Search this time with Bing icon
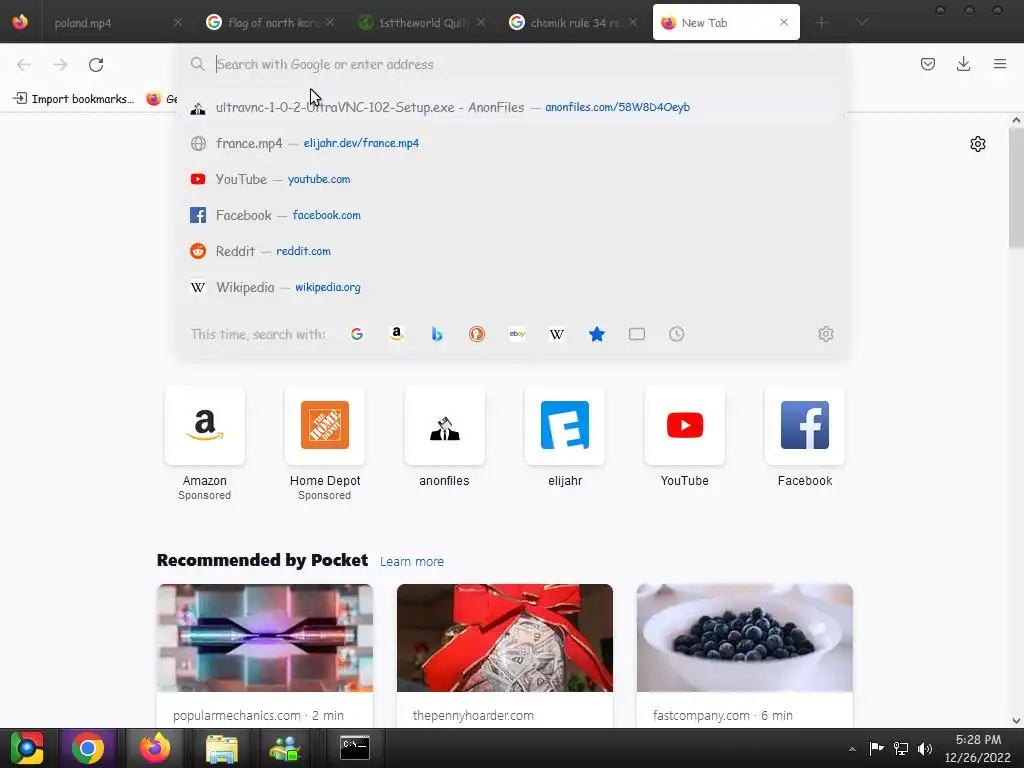Image resolution: width=1024 pixels, height=768 pixels. [x=437, y=334]
